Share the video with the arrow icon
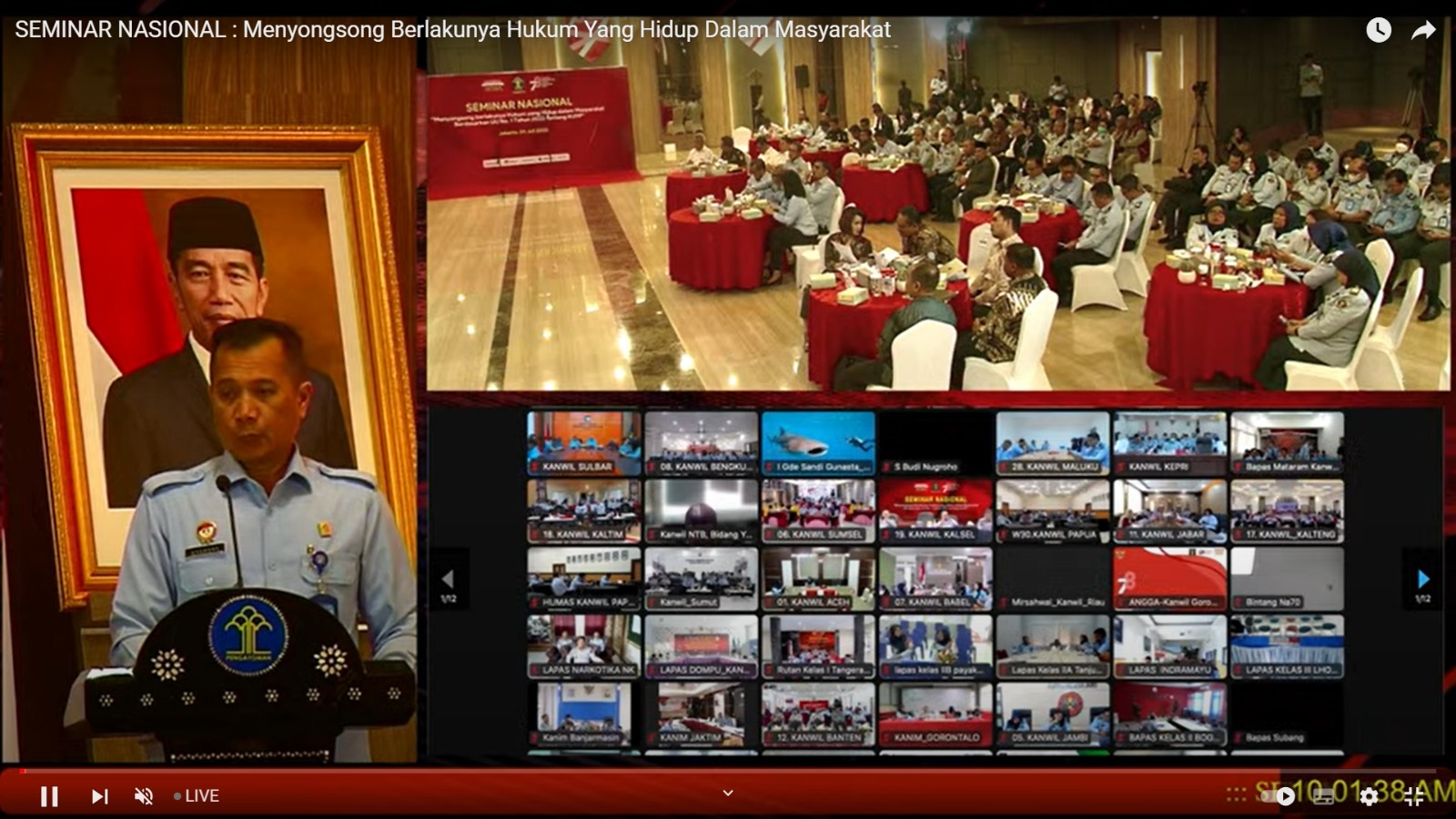1456x819 pixels. 1422,30
